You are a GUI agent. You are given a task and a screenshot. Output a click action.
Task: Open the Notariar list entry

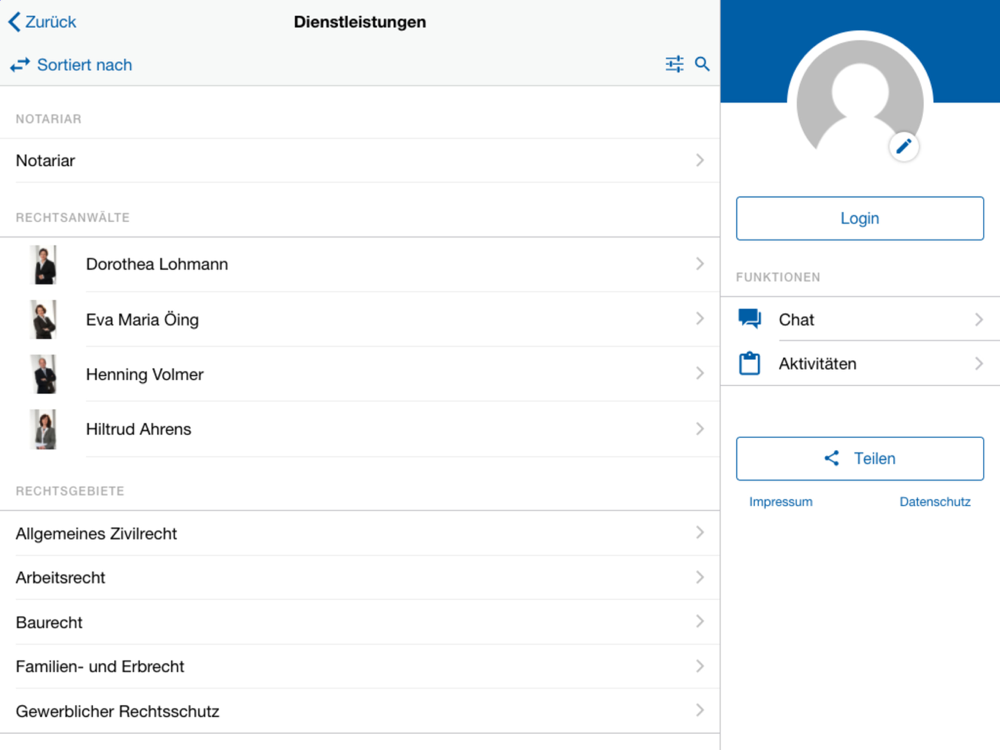coord(360,161)
